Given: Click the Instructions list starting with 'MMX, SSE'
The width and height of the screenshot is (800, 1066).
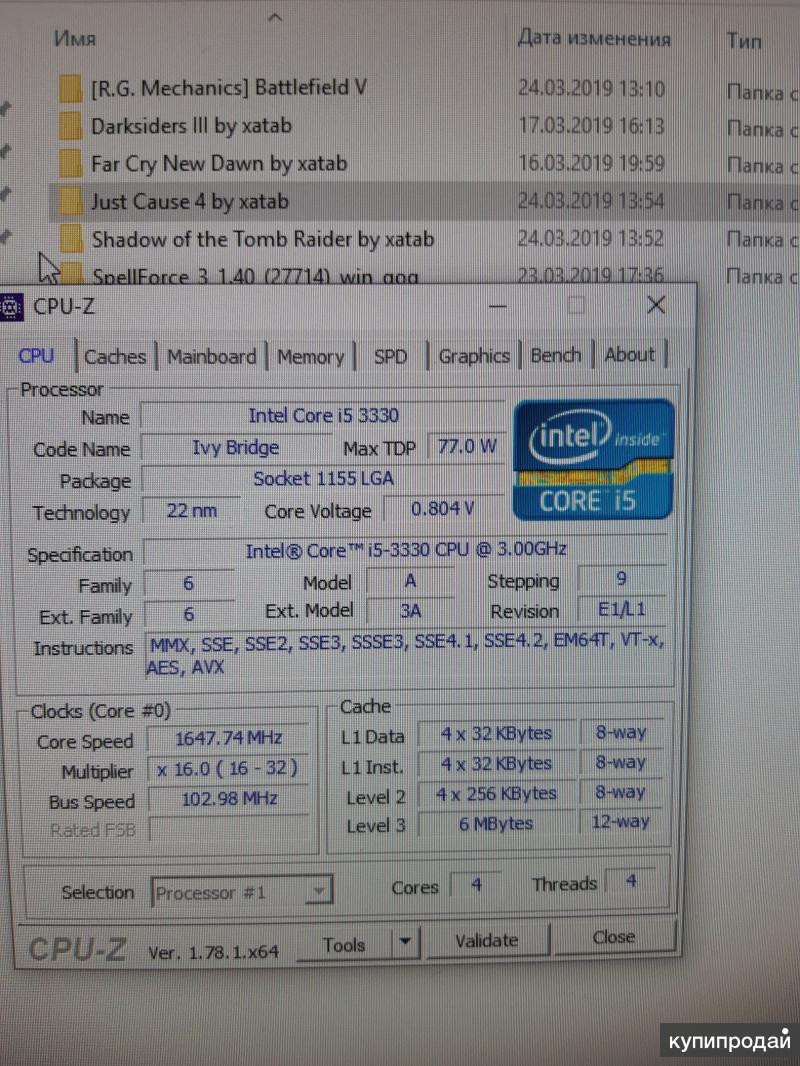Looking at the screenshot, I should point(407,654).
